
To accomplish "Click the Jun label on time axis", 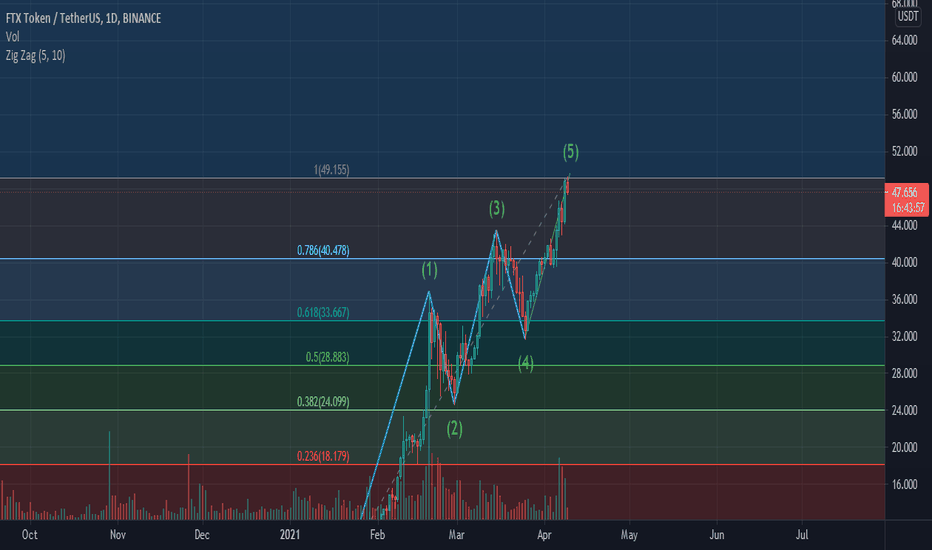I will [717, 535].
